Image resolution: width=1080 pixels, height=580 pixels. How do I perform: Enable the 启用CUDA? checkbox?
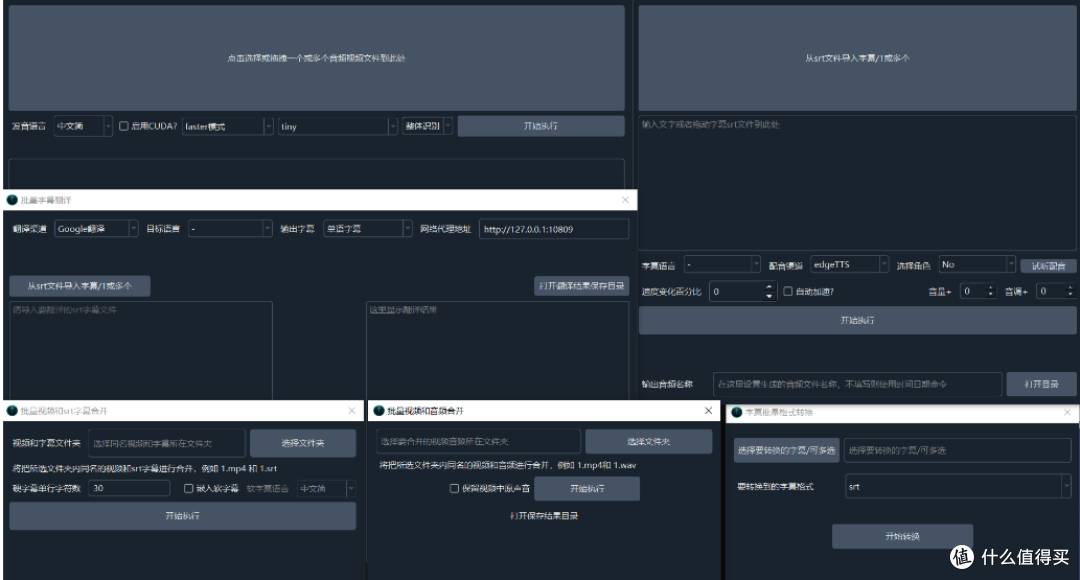pyautogui.click(x=124, y=126)
